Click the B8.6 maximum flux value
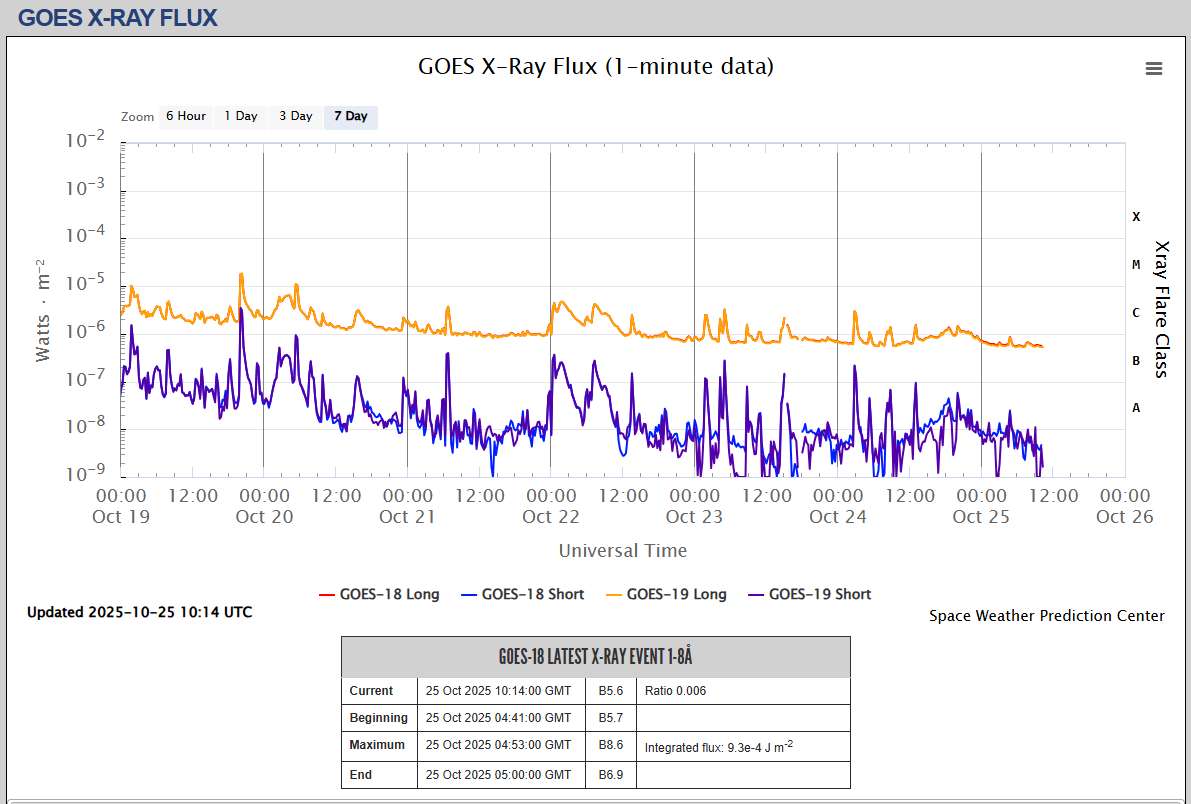1191x804 pixels. [x=610, y=745]
